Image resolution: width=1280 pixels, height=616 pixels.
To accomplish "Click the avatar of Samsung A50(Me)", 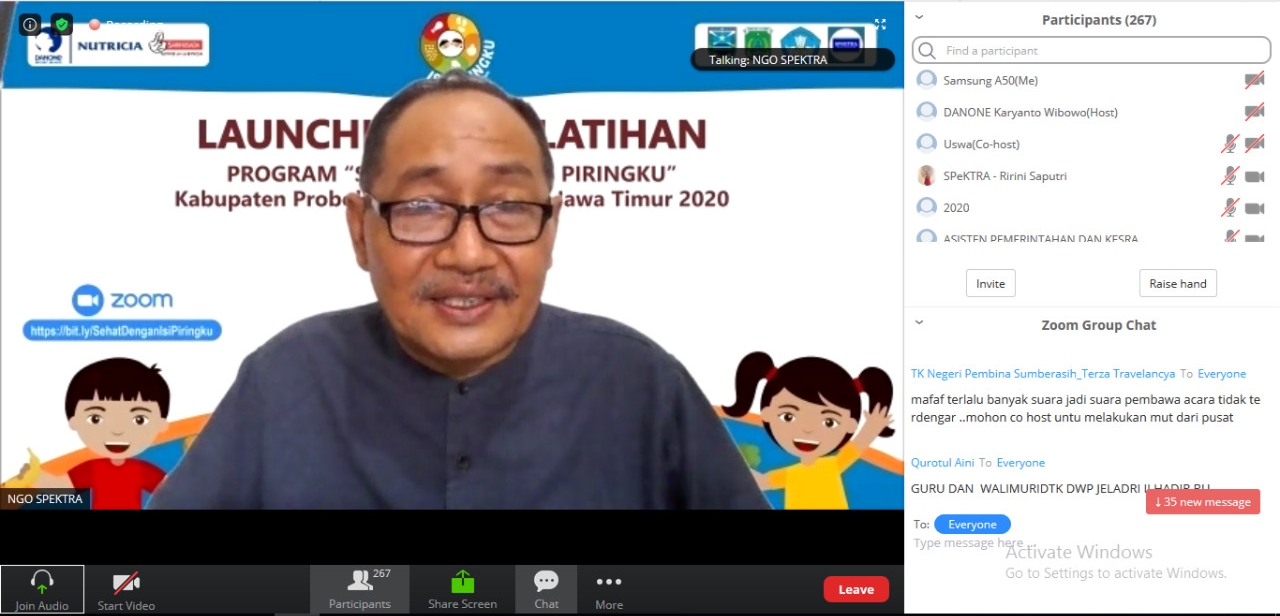I will click(x=927, y=80).
